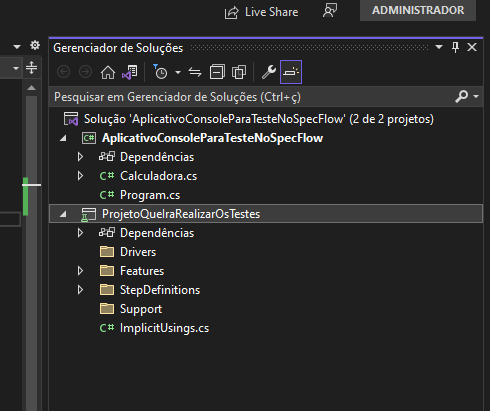Collapse the ProjetoQueIraRealizarOsTestes project
This screenshot has width=490, height=411.
click(63, 214)
